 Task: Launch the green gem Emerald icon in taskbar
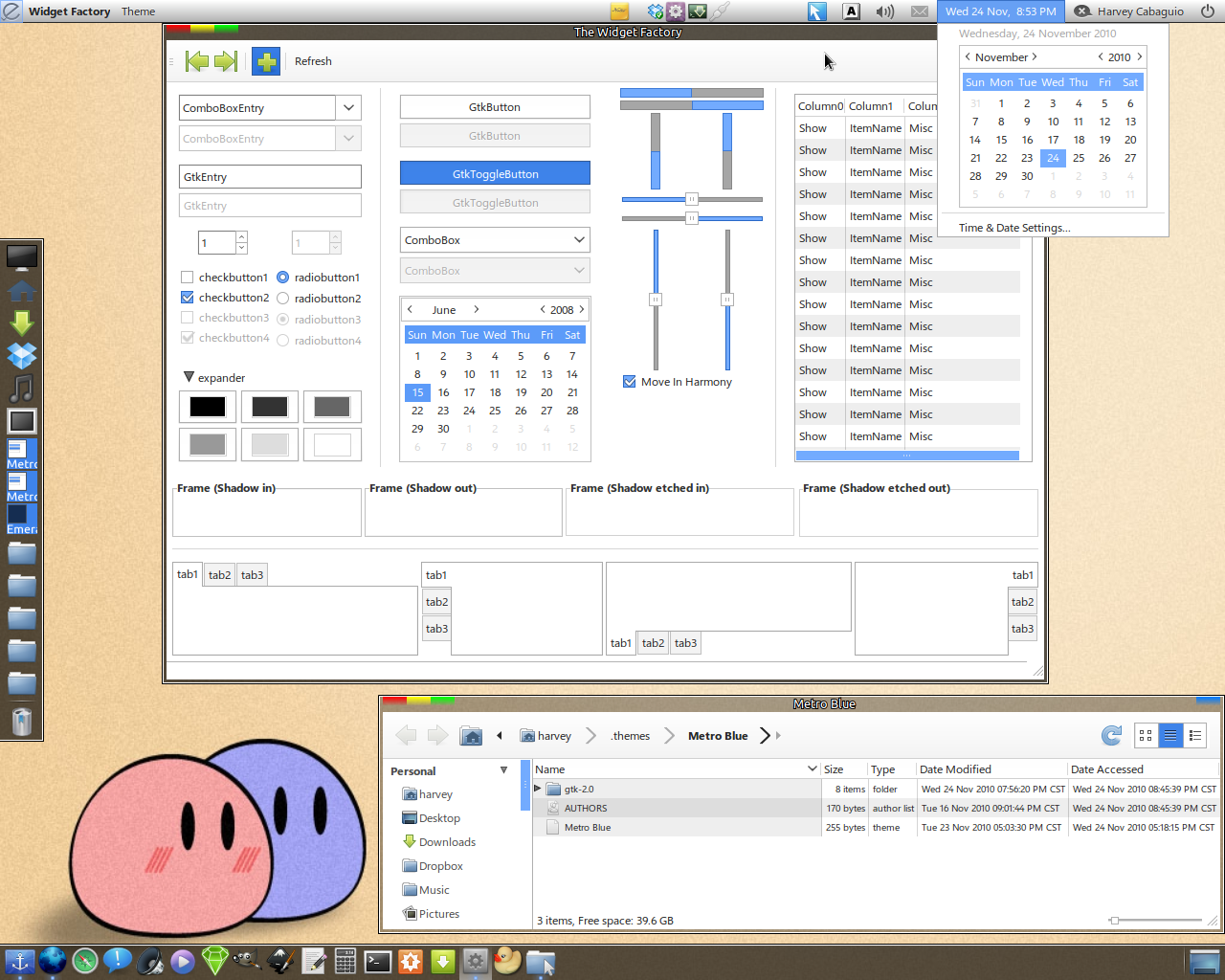[x=215, y=961]
